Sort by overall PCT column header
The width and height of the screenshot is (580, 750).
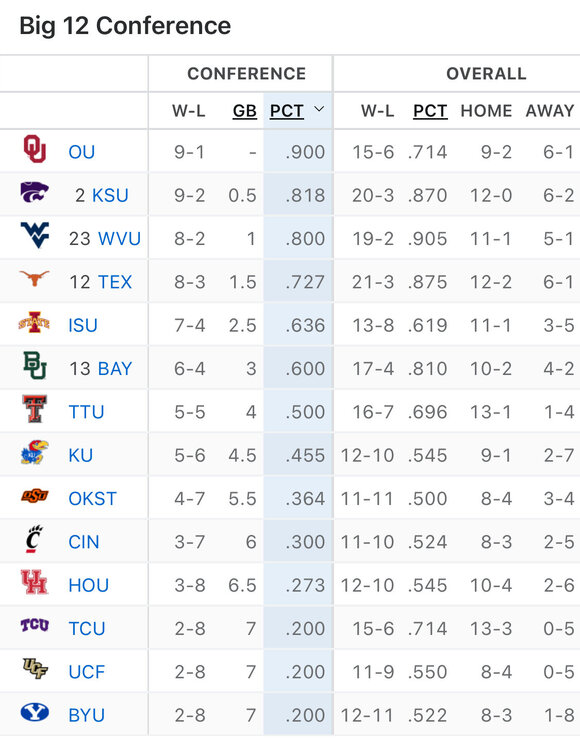430,110
